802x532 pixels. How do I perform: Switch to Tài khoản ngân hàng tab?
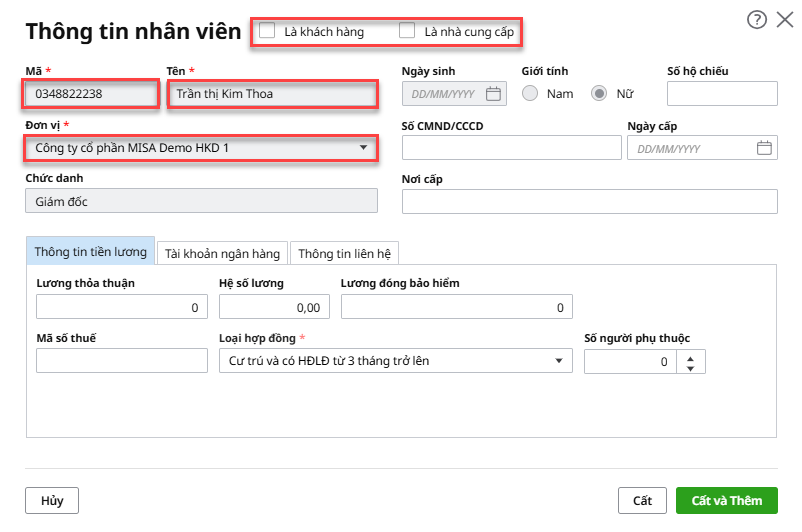[x=223, y=253]
